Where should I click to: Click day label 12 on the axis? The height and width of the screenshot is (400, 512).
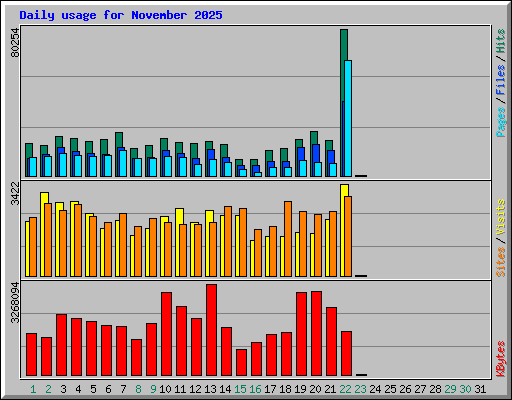tap(195, 389)
